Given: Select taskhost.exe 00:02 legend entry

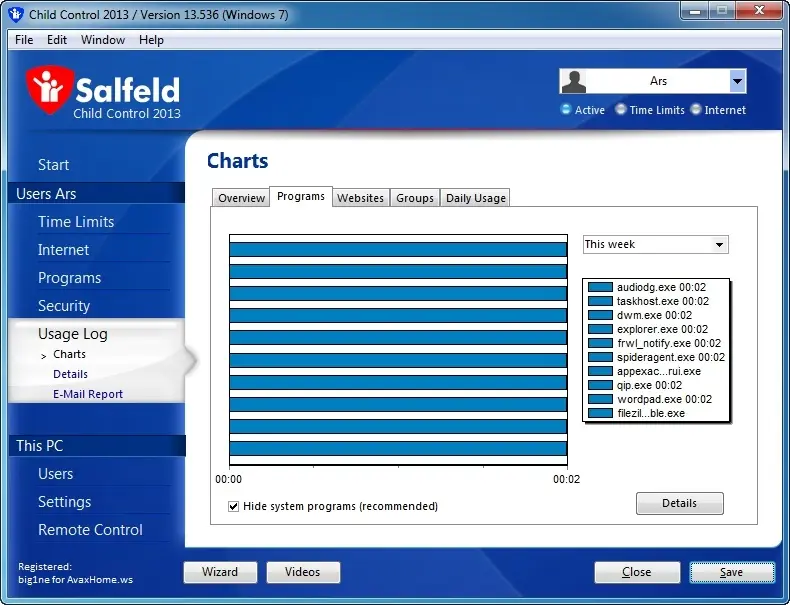Looking at the screenshot, I should 663,301.
